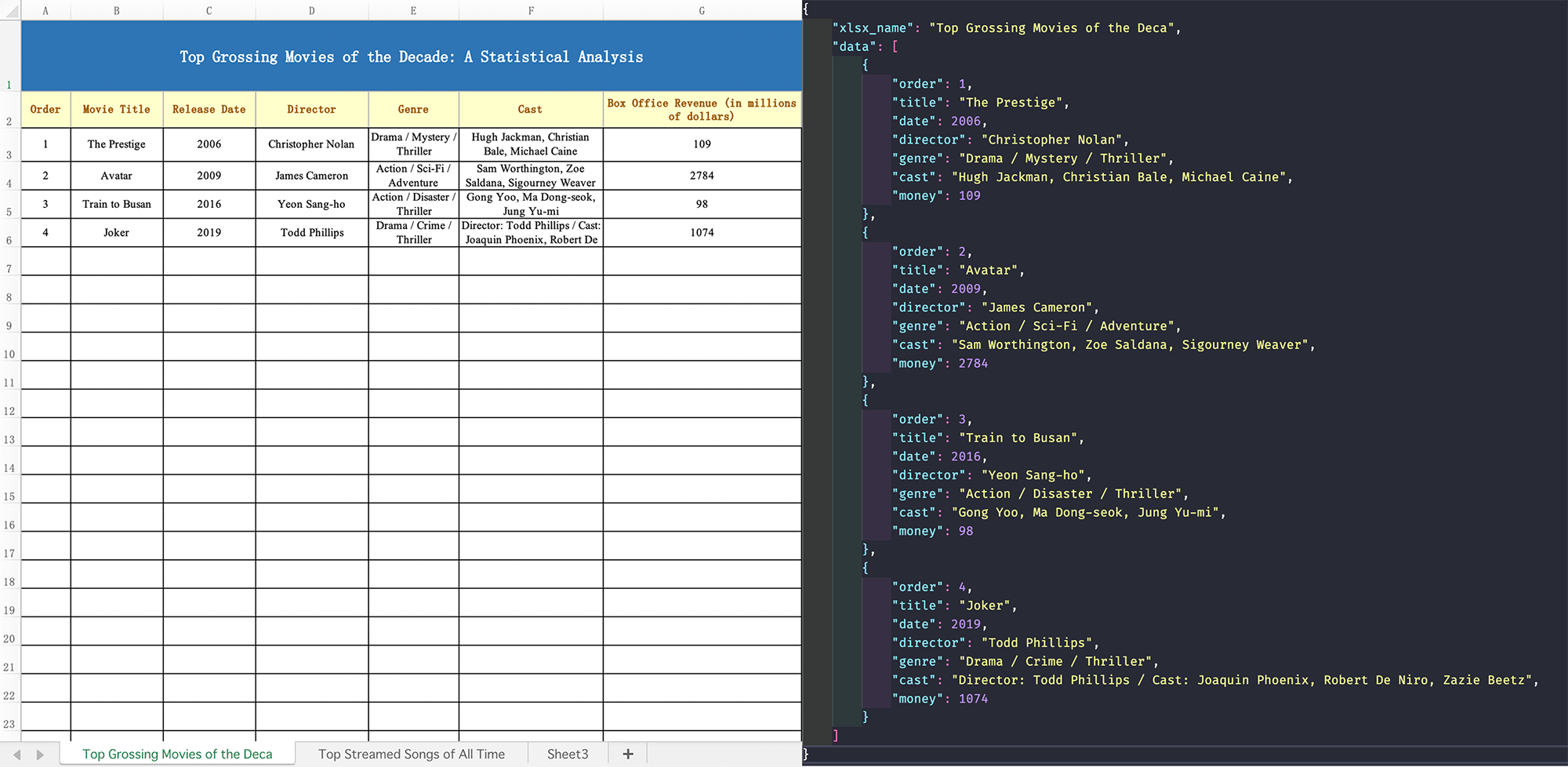
Task: Select column B header
Action: click(x=117, y=10)
